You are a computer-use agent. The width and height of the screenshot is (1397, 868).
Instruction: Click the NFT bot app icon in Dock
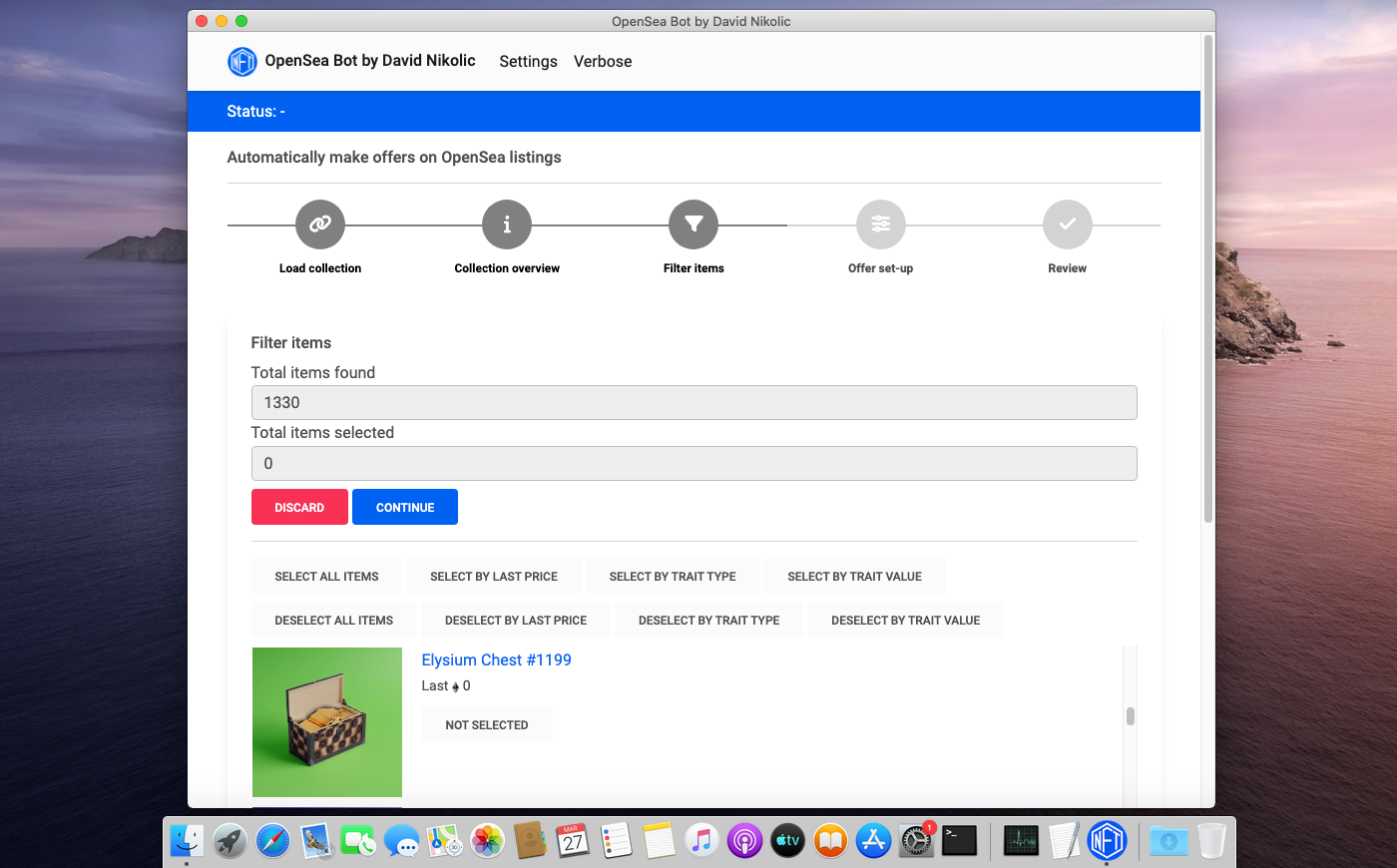pyautogui.click(x=1107, y=841)
